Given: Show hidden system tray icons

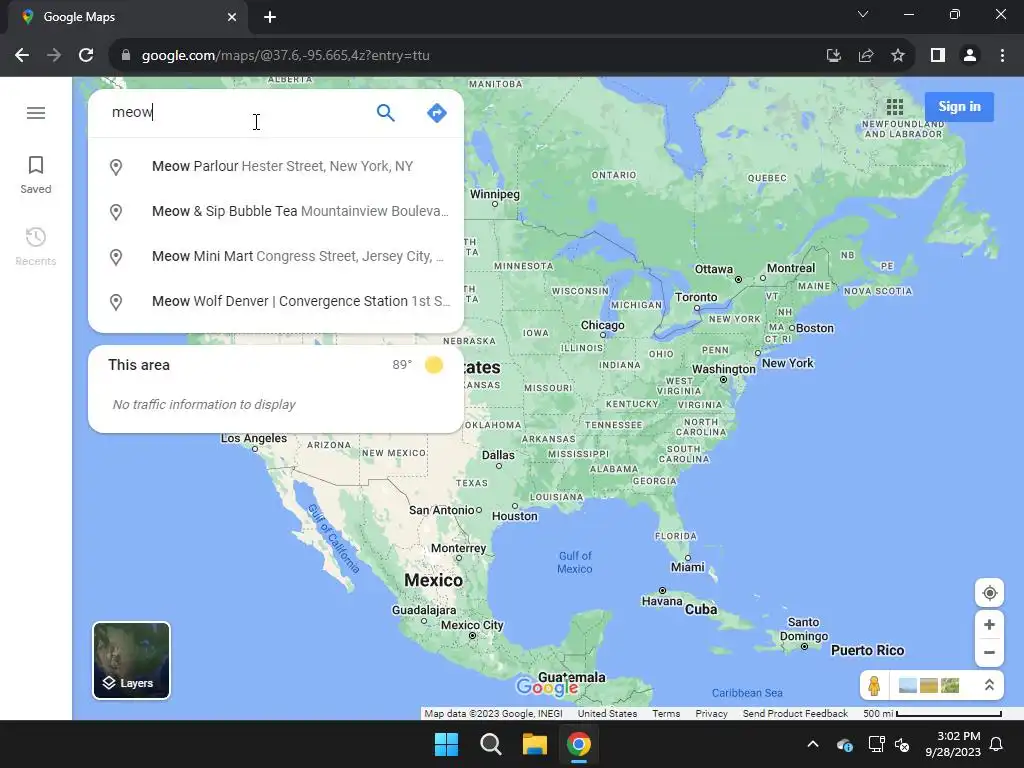Looking at the screenshot, I should (x=813, y=744).
